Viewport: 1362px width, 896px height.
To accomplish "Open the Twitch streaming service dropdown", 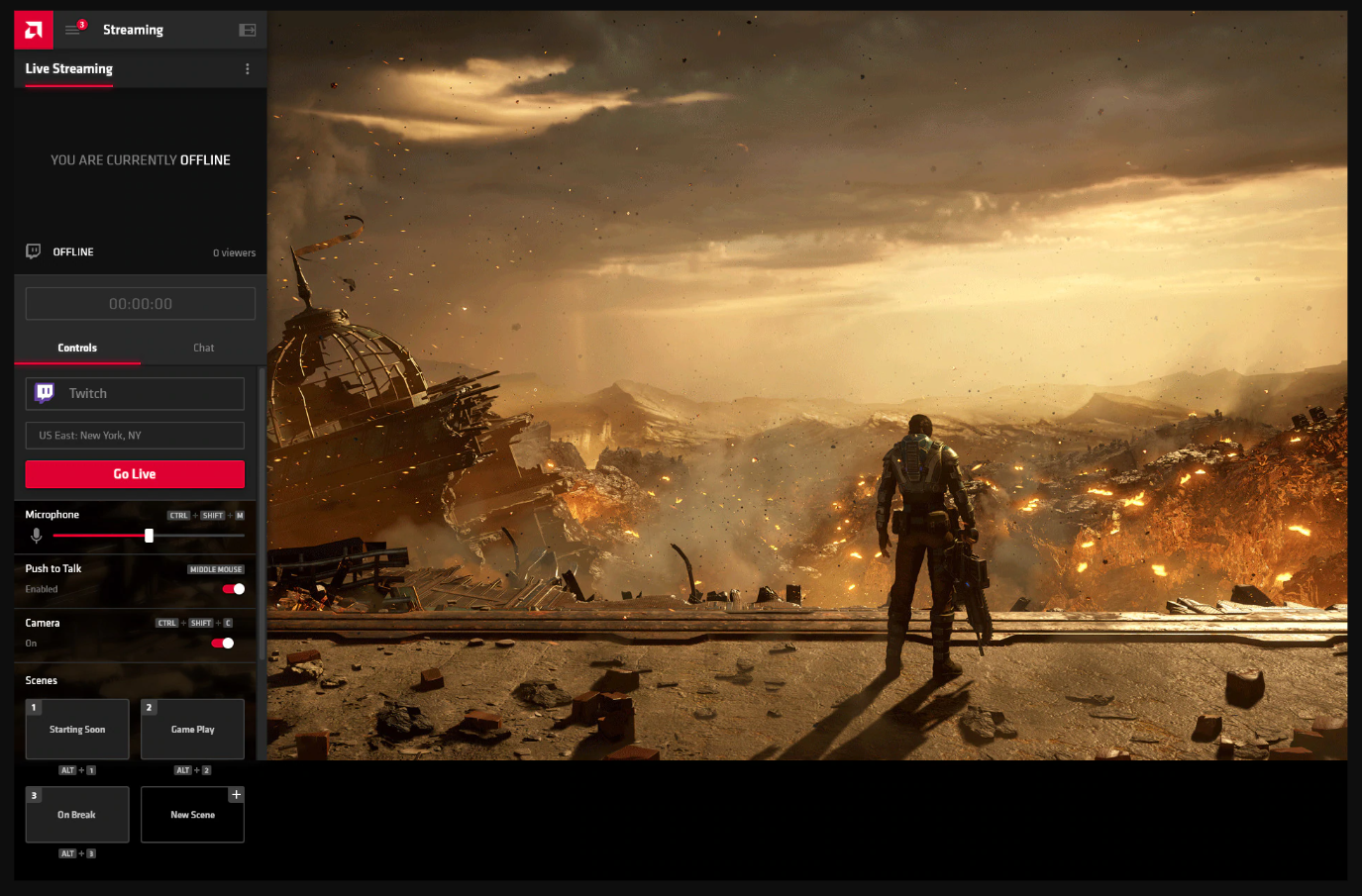I will click(x=134, y=393).
